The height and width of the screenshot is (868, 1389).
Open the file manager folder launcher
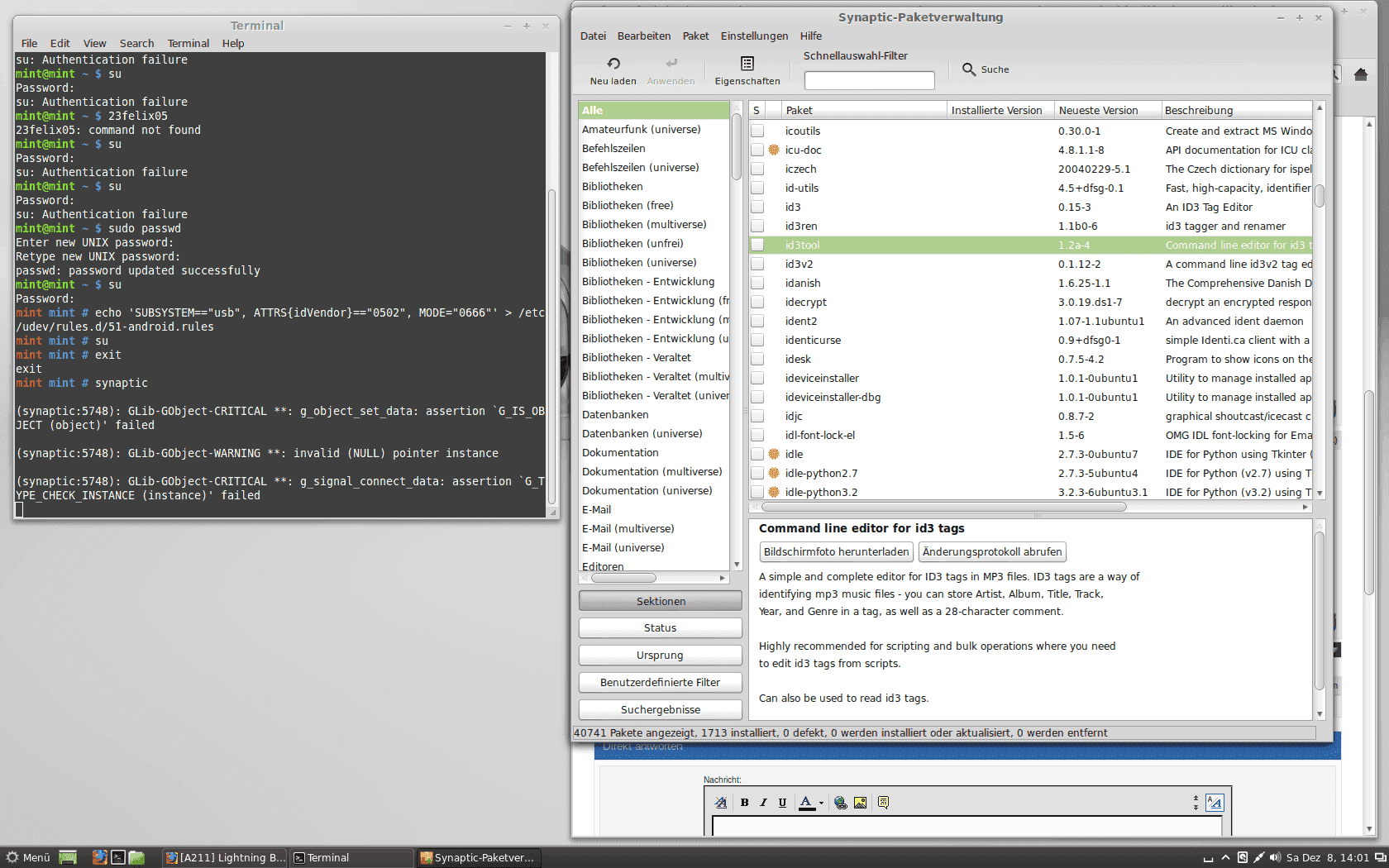(136, 857)
